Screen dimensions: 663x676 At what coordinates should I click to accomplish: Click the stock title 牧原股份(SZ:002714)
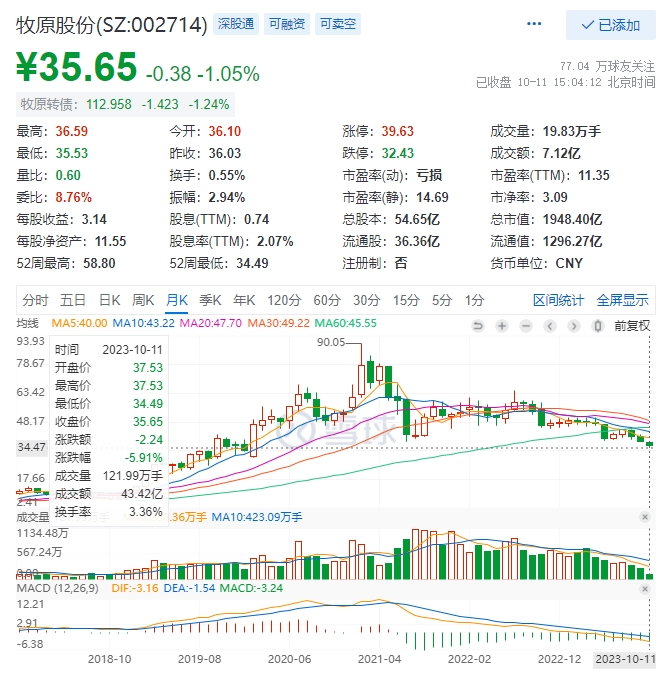[x=112, y=25]
